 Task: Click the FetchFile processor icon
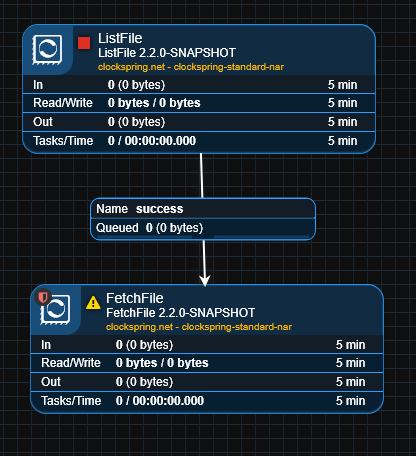[56, 310]
